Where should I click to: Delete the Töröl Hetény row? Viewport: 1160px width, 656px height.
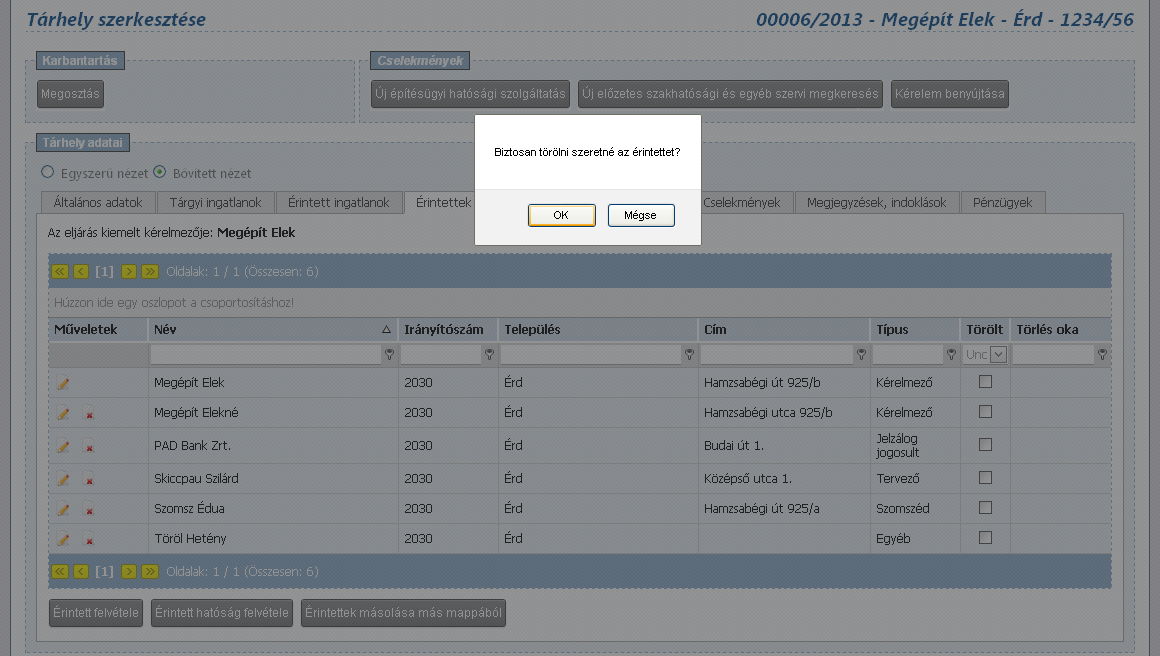(x=89, y=540)
